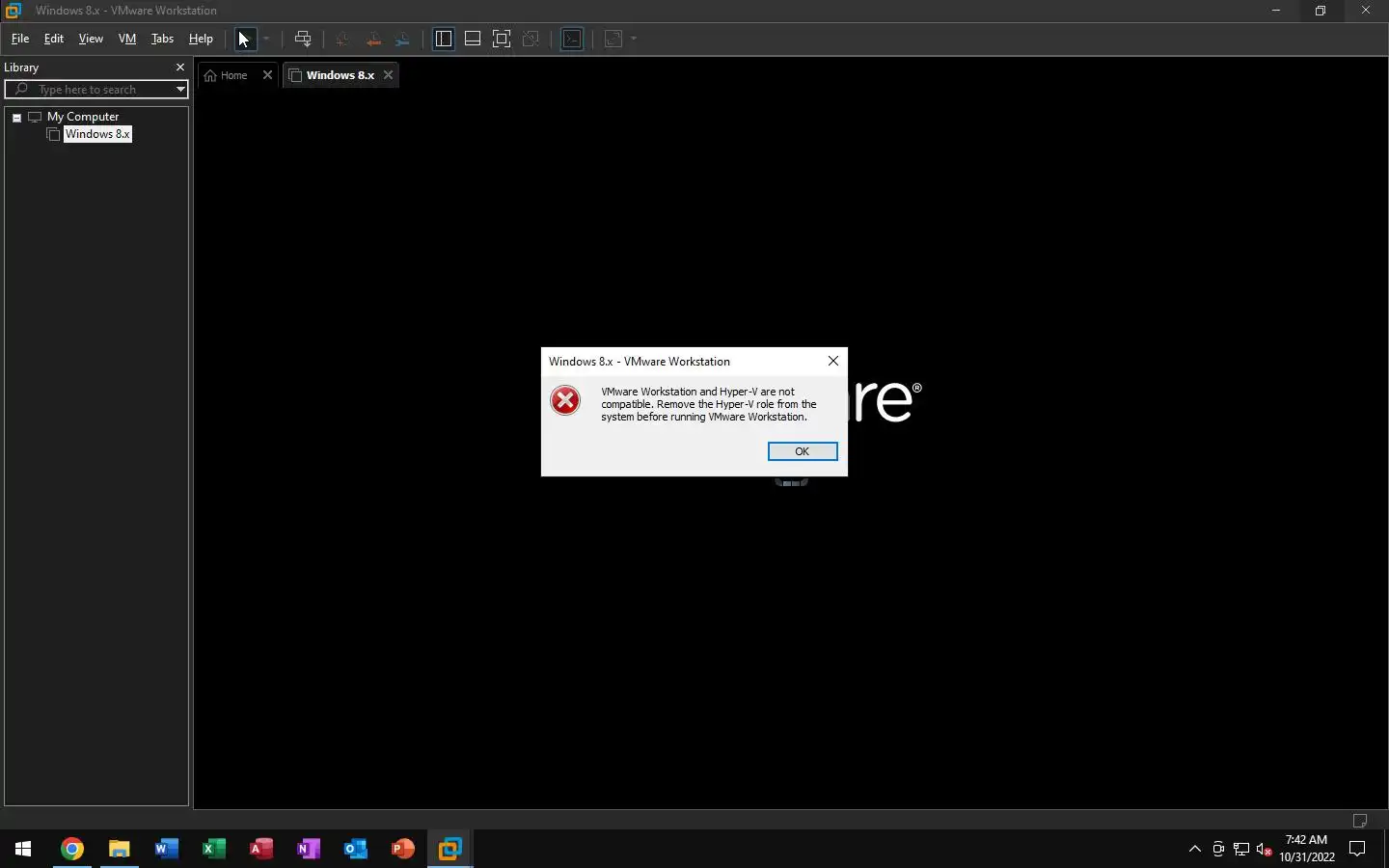Launch Outlook from the taskbar
The image size is (1389, 868).
[x=355, y=849]
